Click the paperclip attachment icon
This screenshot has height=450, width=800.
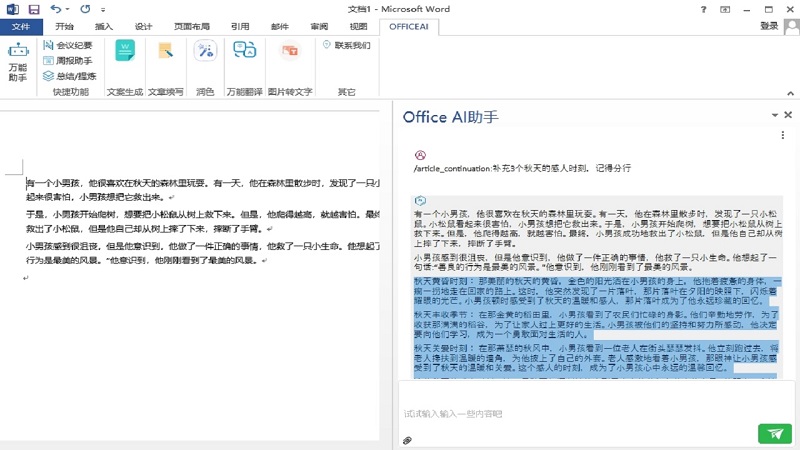point(408,440)
